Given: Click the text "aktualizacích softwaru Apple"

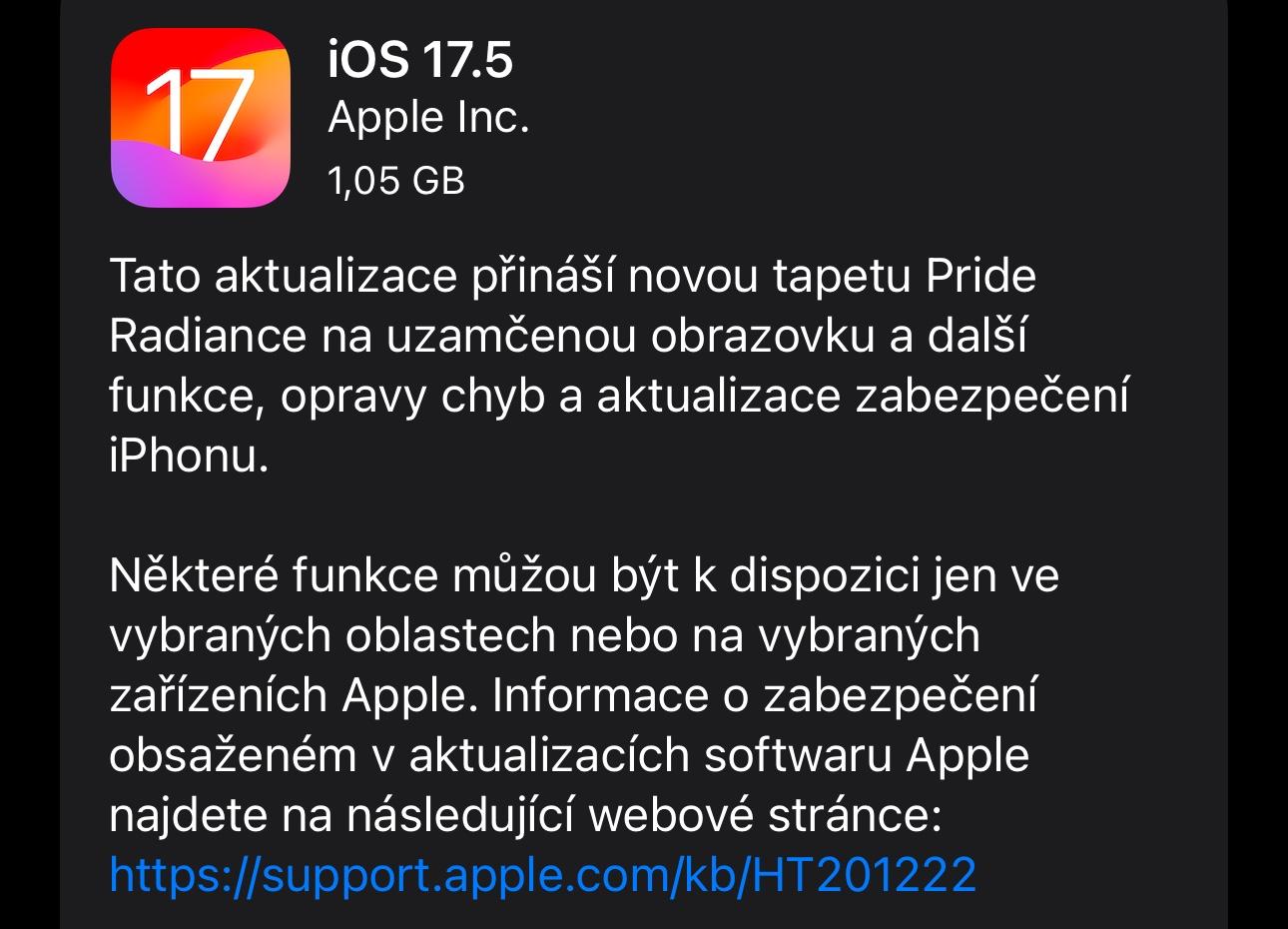Looking at the screenshot, I should pyautogui.click(x=719, y=755).
